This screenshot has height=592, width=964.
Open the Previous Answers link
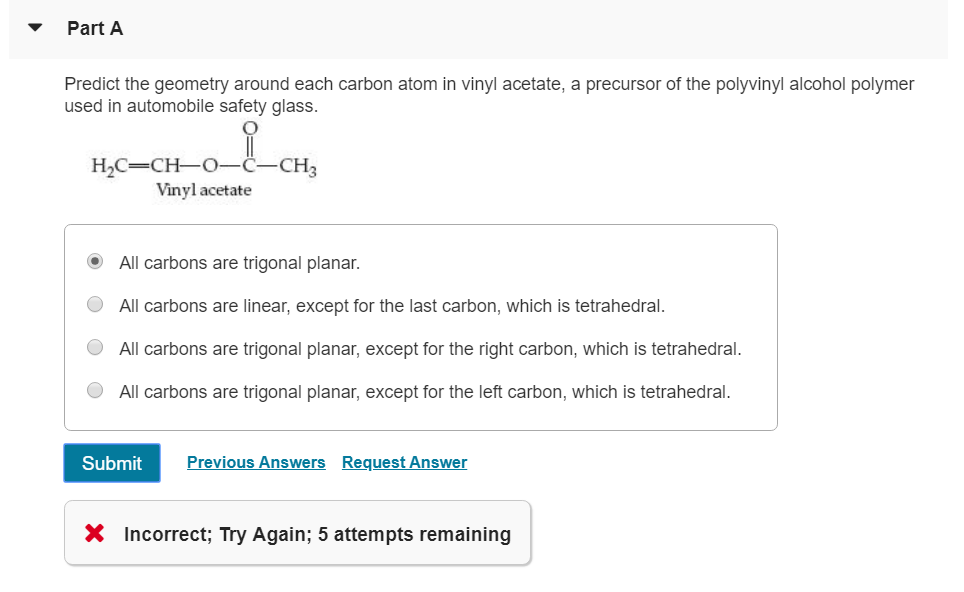(x=256, y=462)
